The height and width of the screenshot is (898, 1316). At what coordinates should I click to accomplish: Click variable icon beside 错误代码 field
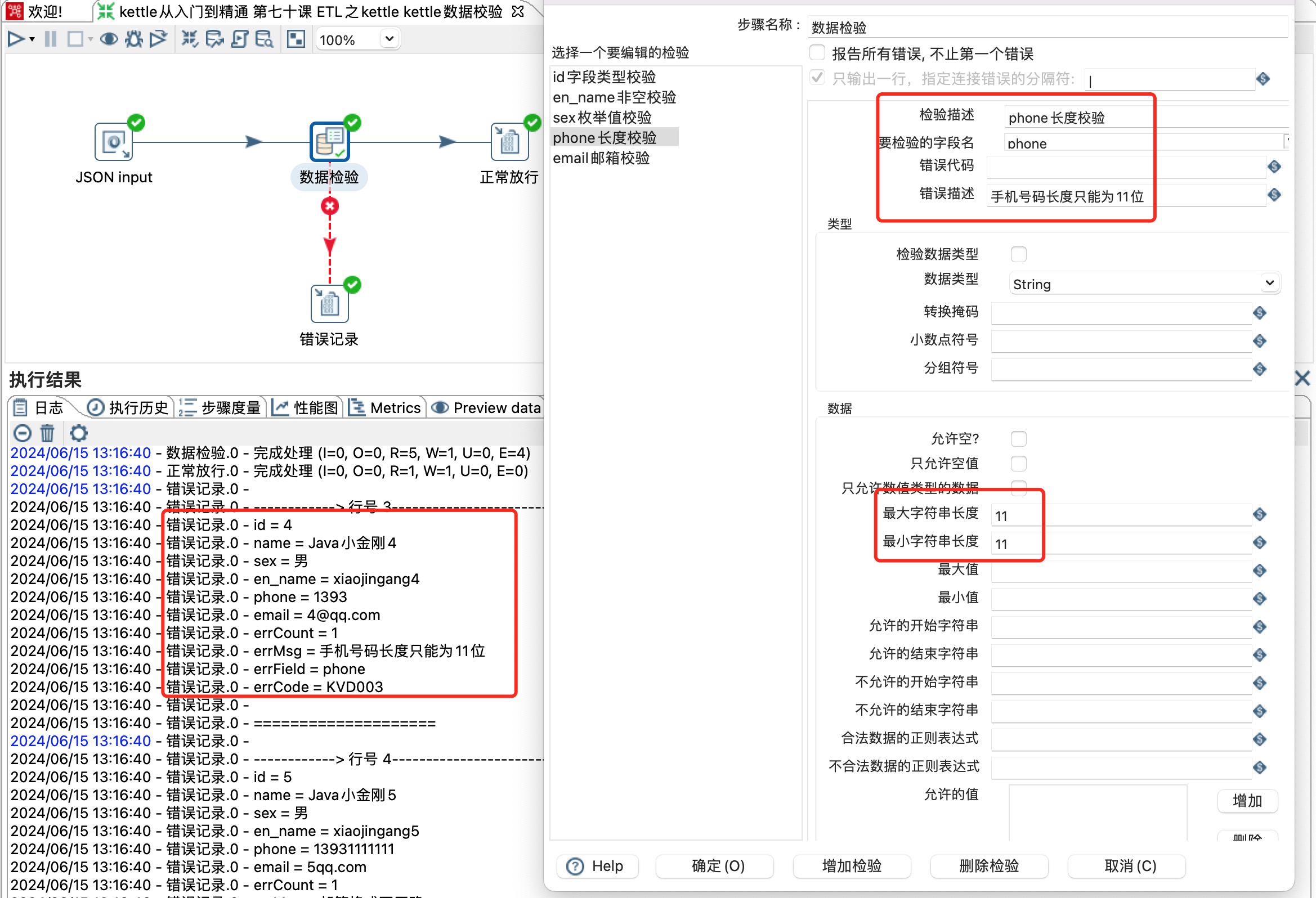tap(1274, 167)
